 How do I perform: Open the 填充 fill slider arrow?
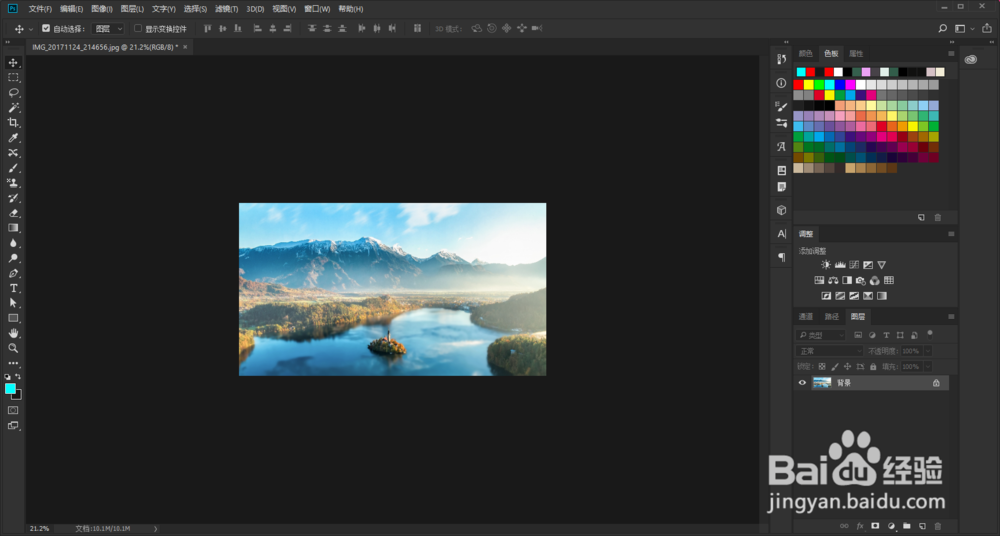coord(927,367)
